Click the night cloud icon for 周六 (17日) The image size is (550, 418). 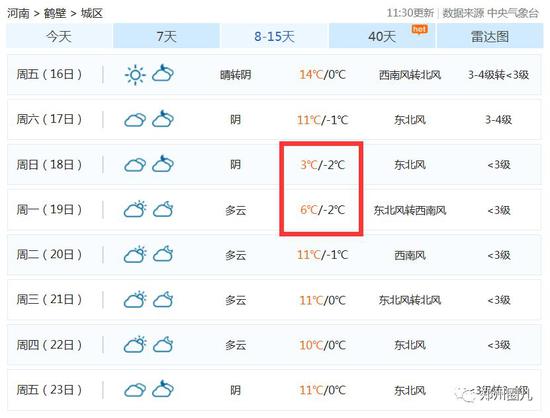click(163, 119)
